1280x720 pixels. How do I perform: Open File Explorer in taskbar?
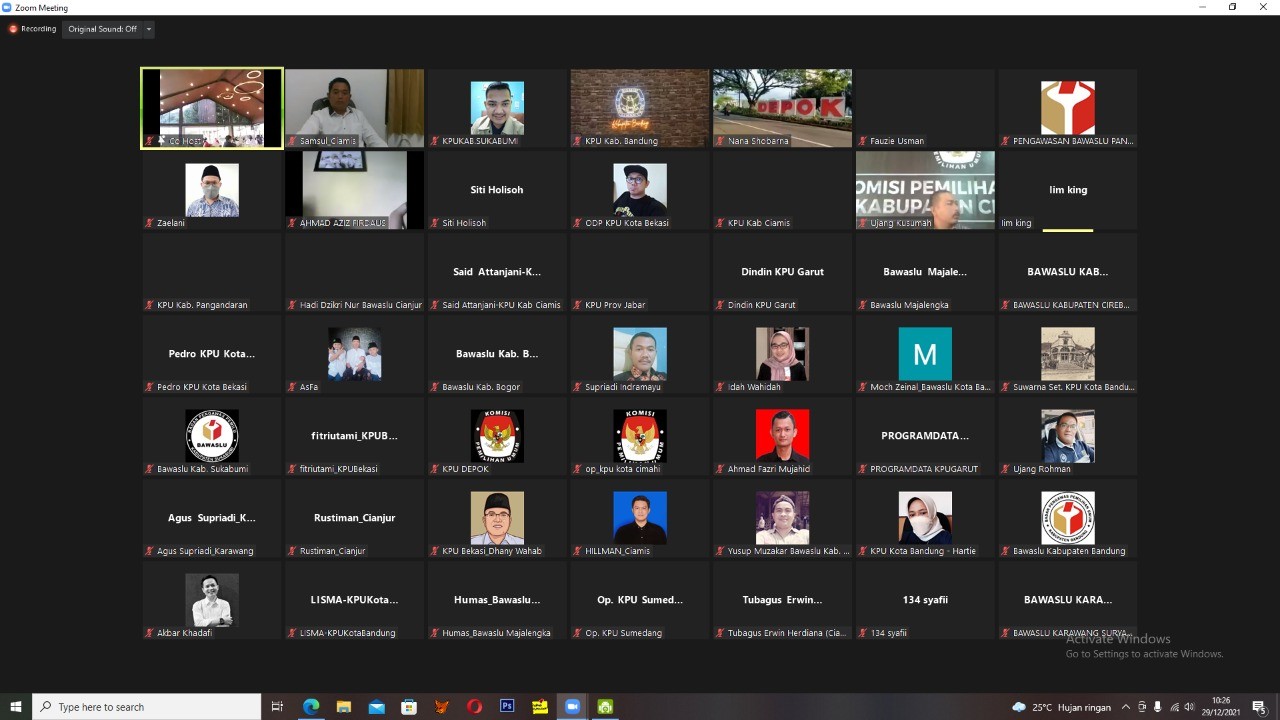(344, 707)
